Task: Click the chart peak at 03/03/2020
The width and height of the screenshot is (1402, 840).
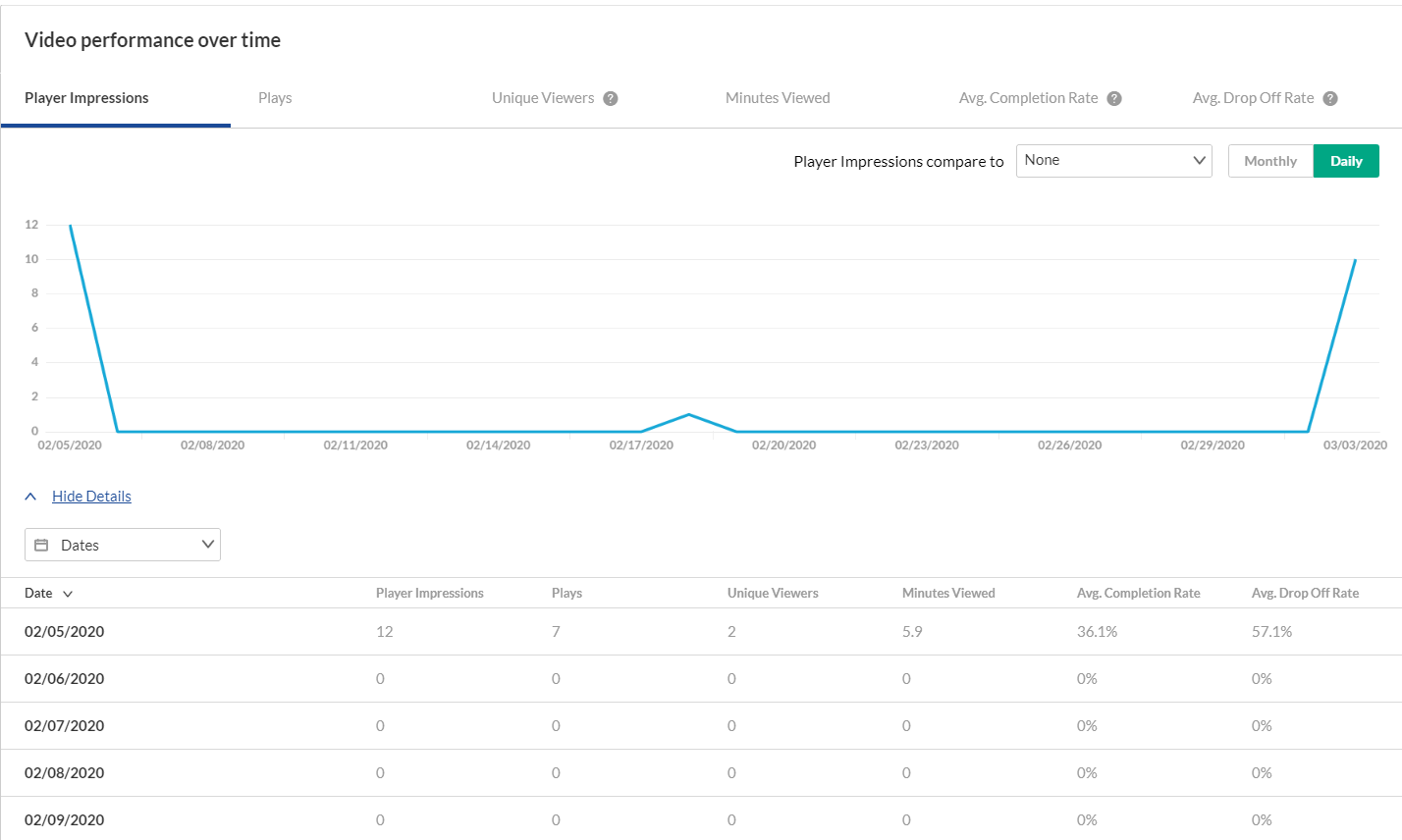Action: [1355, 260]
